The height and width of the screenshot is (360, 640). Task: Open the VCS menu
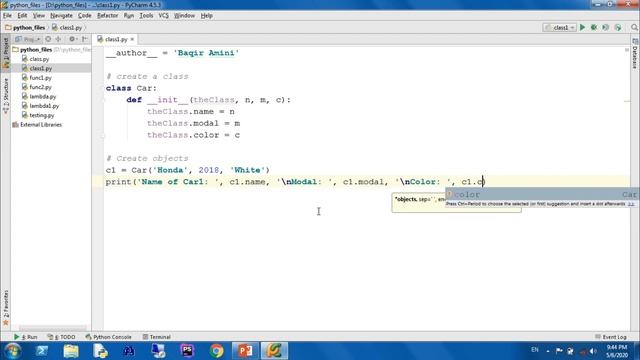coord(163,16)
